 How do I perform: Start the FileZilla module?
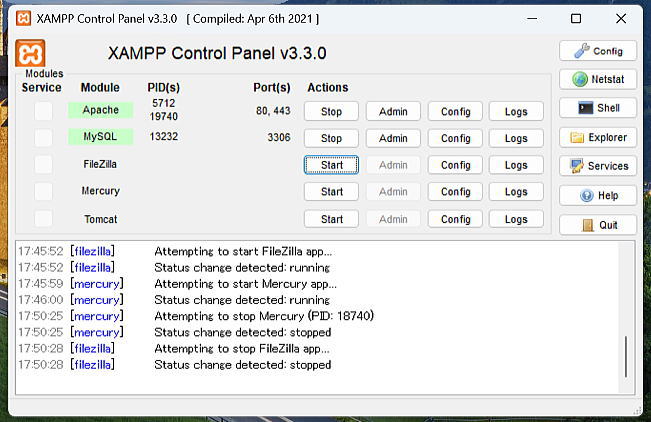point(331,165)
